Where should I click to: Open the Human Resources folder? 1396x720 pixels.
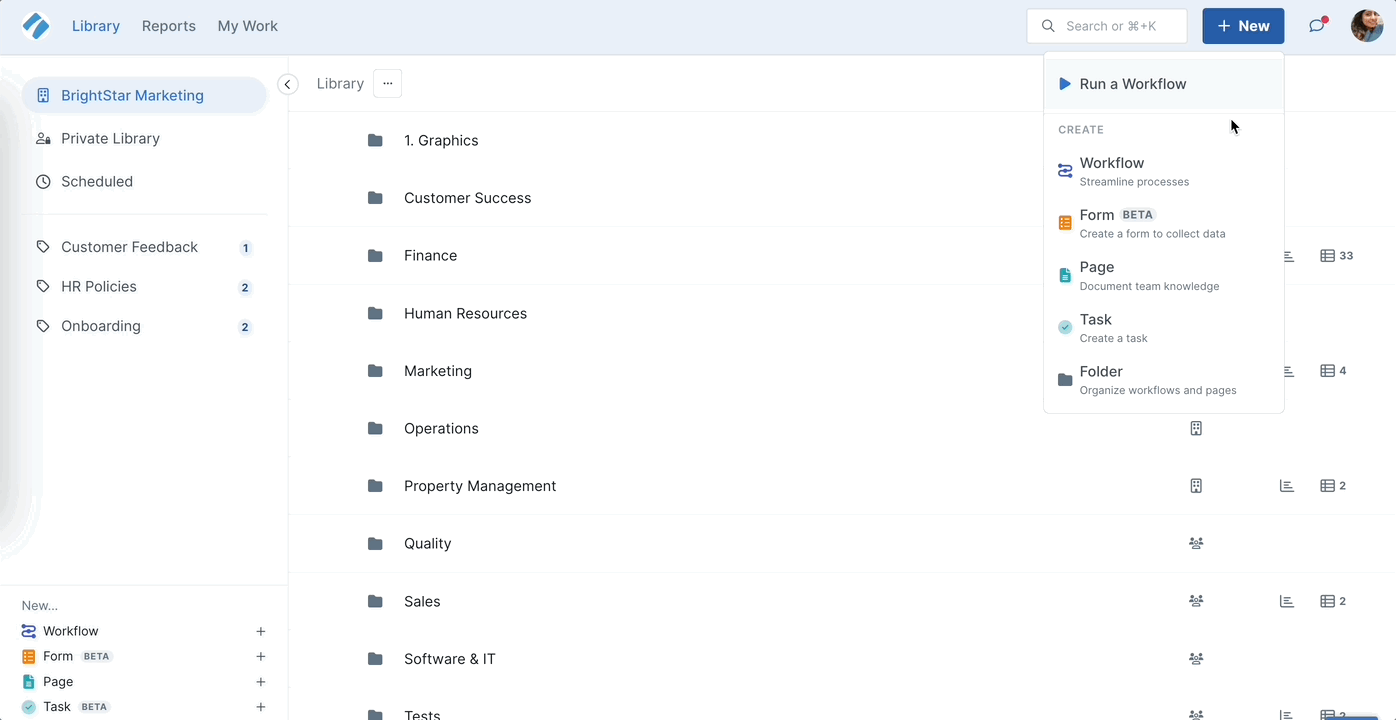tap(465, 313)
